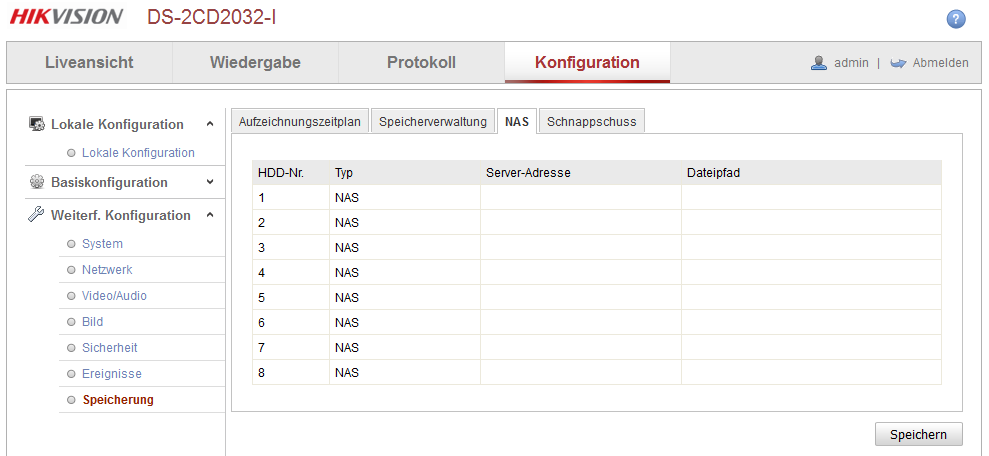Click the blue help question mark icon

click(955, 19)
